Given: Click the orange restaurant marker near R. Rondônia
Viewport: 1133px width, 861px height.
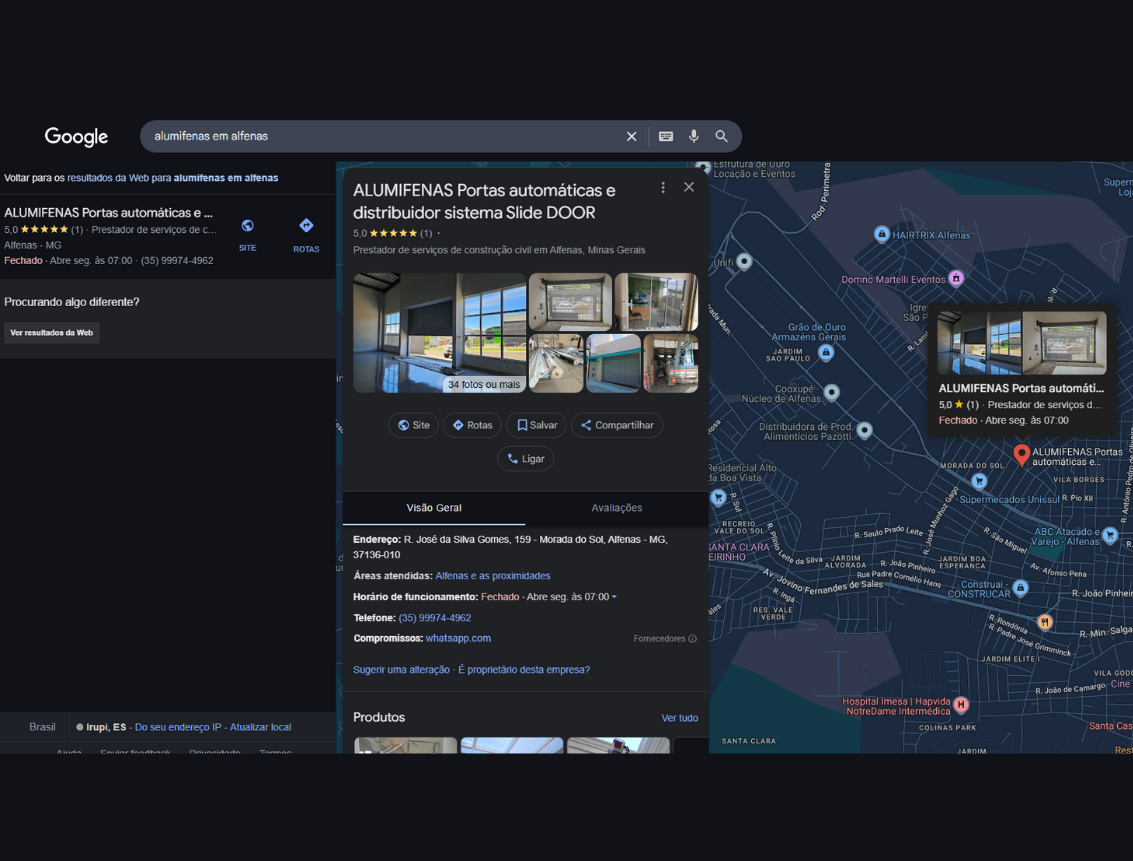Looking at the screenshot, I should [x=1044, y=621].
